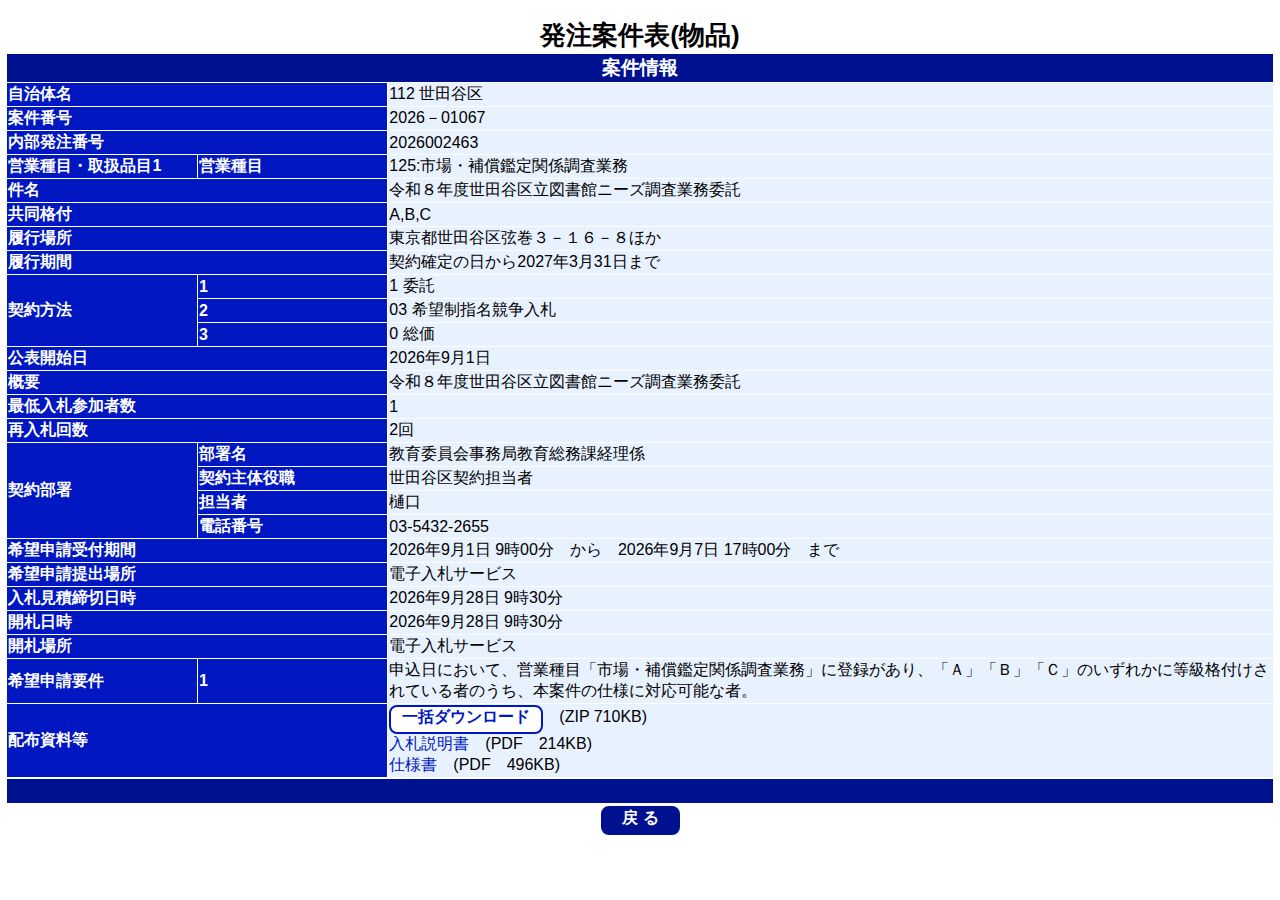The height and width of the screenshot is (900, 1280).
Task: Click the 担当者 sub-header cell
Action: (x=292, y=502)
